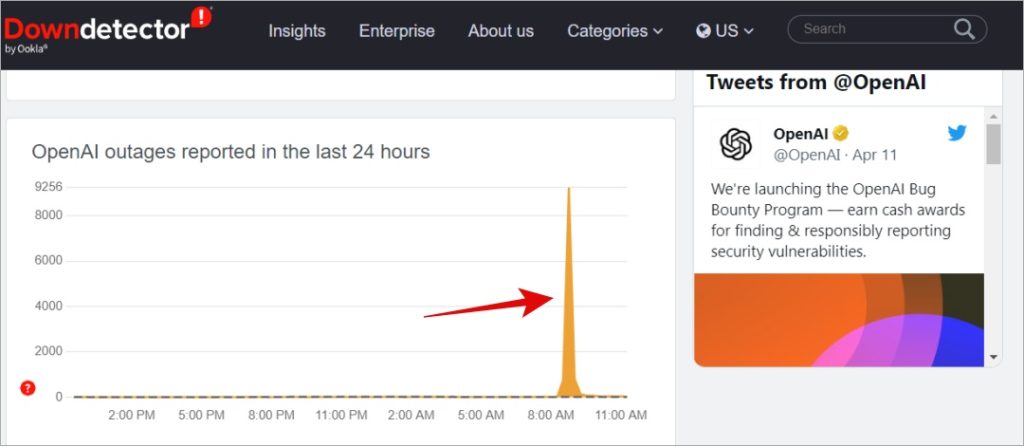
Task: Open the Insights menu item
Action: 296,31
